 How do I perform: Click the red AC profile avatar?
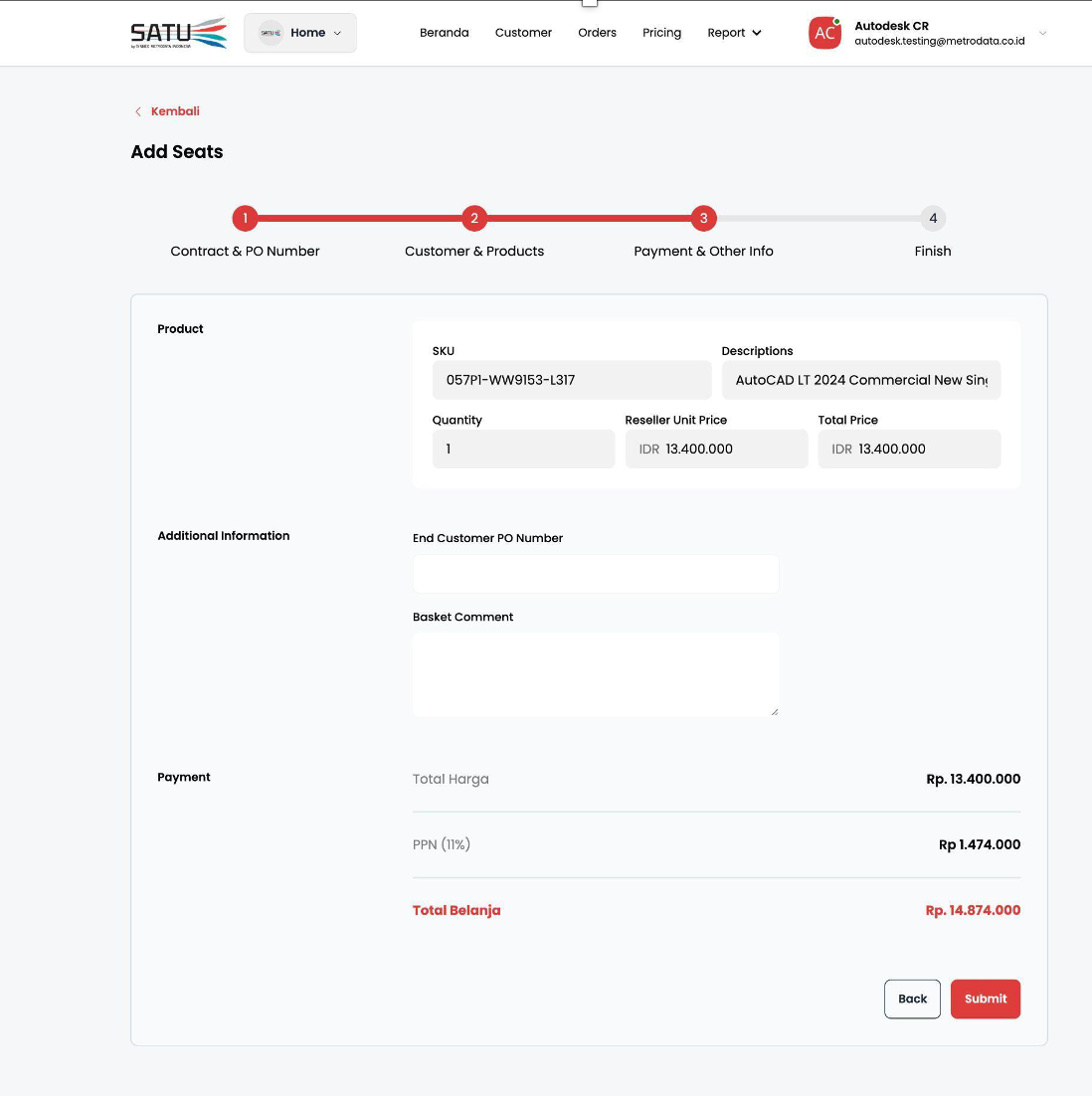tap(824, 33)
